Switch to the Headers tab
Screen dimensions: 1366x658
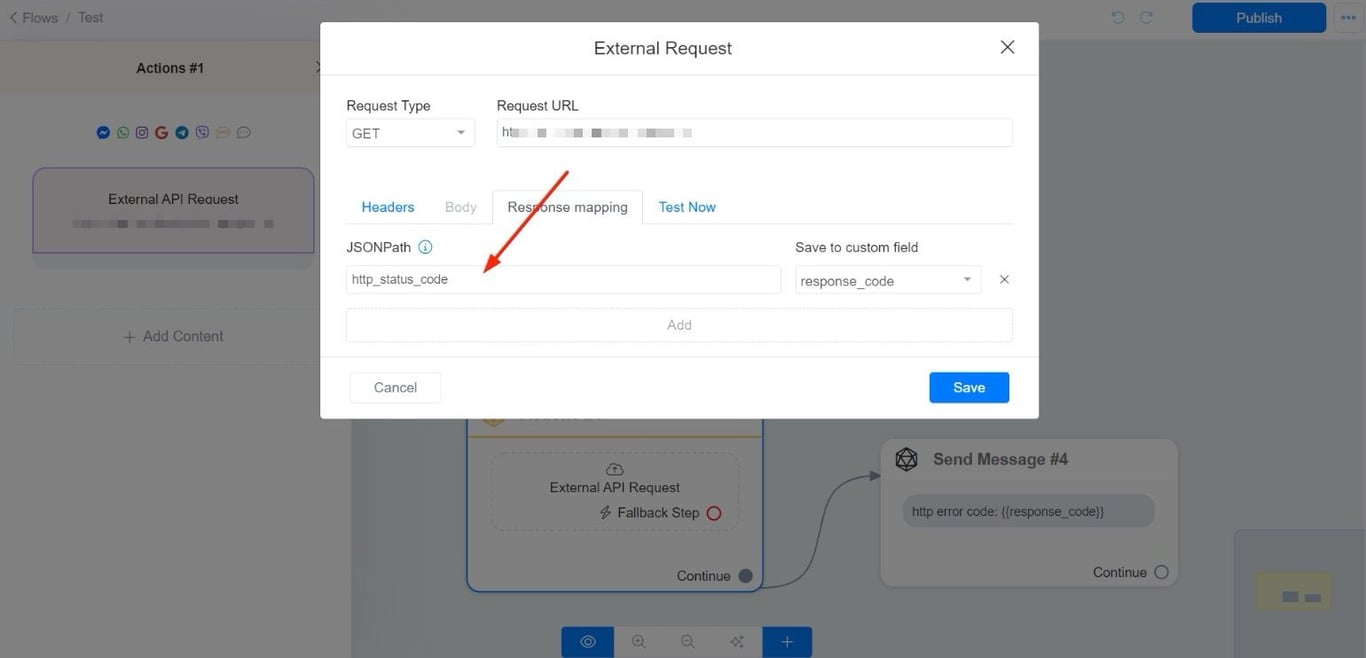point(388,207)
